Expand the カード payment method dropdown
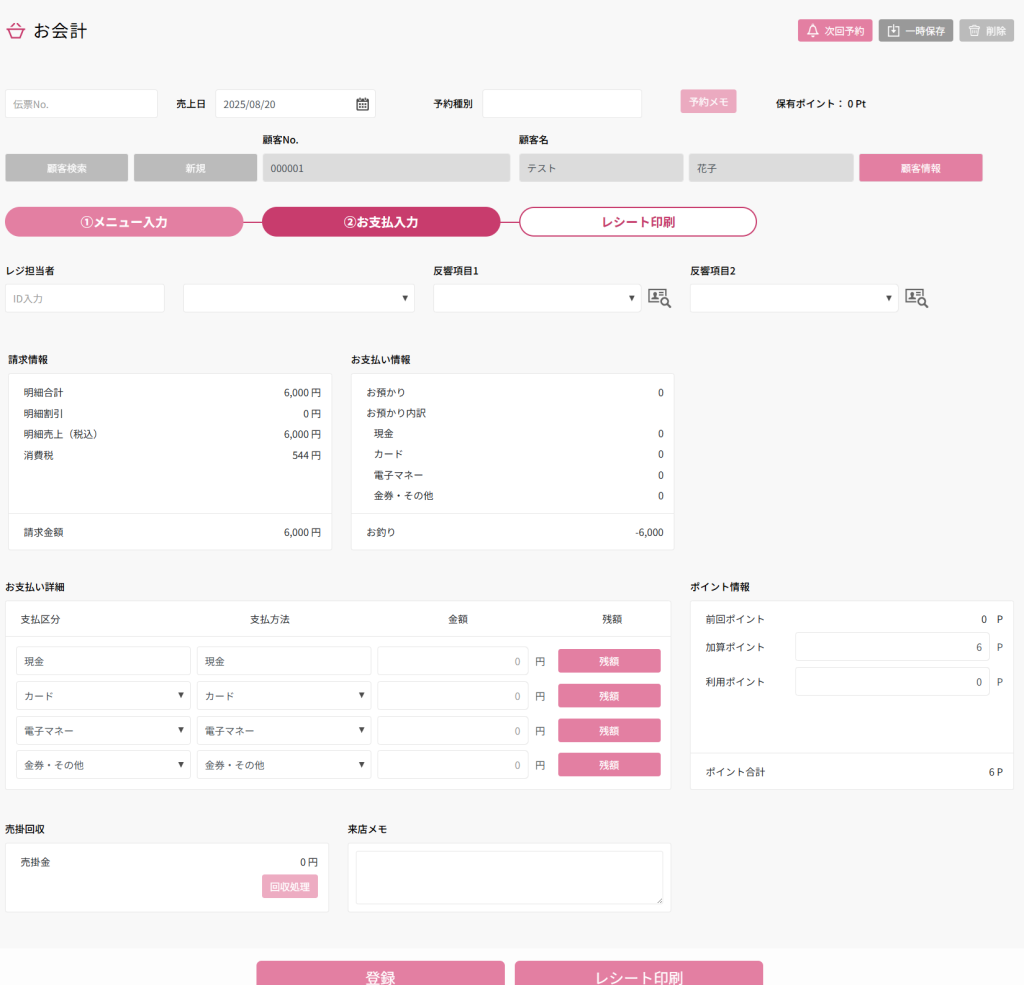This screenshot has width=1024, height=985. [284, 696]
